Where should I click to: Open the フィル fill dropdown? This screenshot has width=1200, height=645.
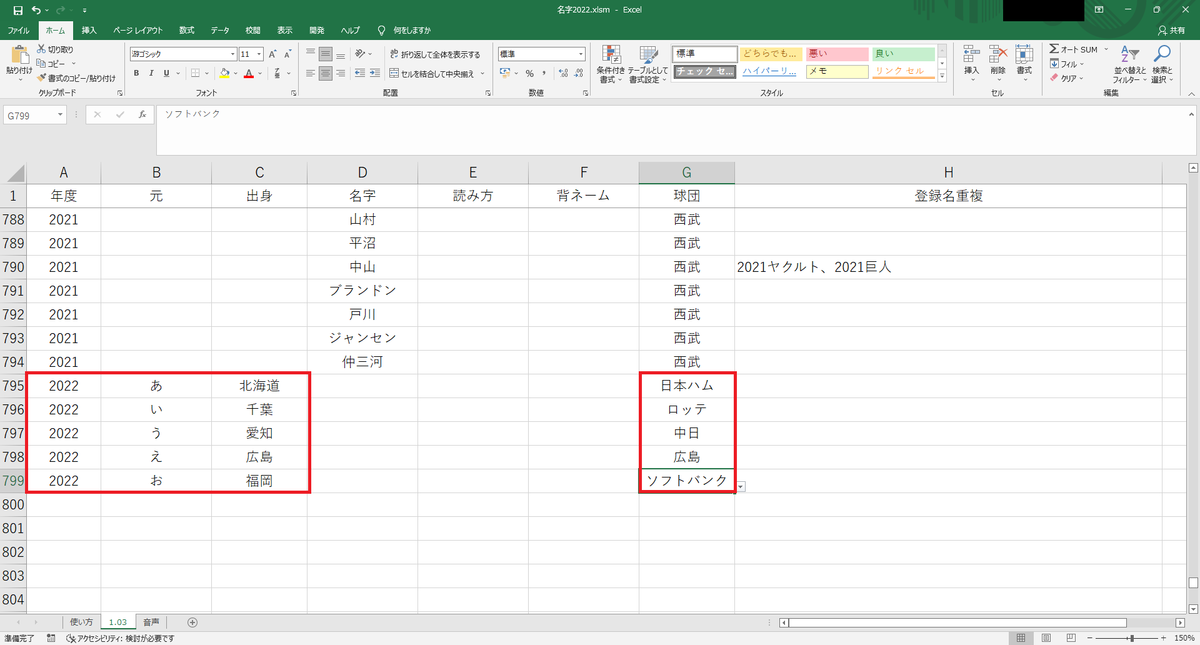pyautogui.click(x=1067, y=63)
